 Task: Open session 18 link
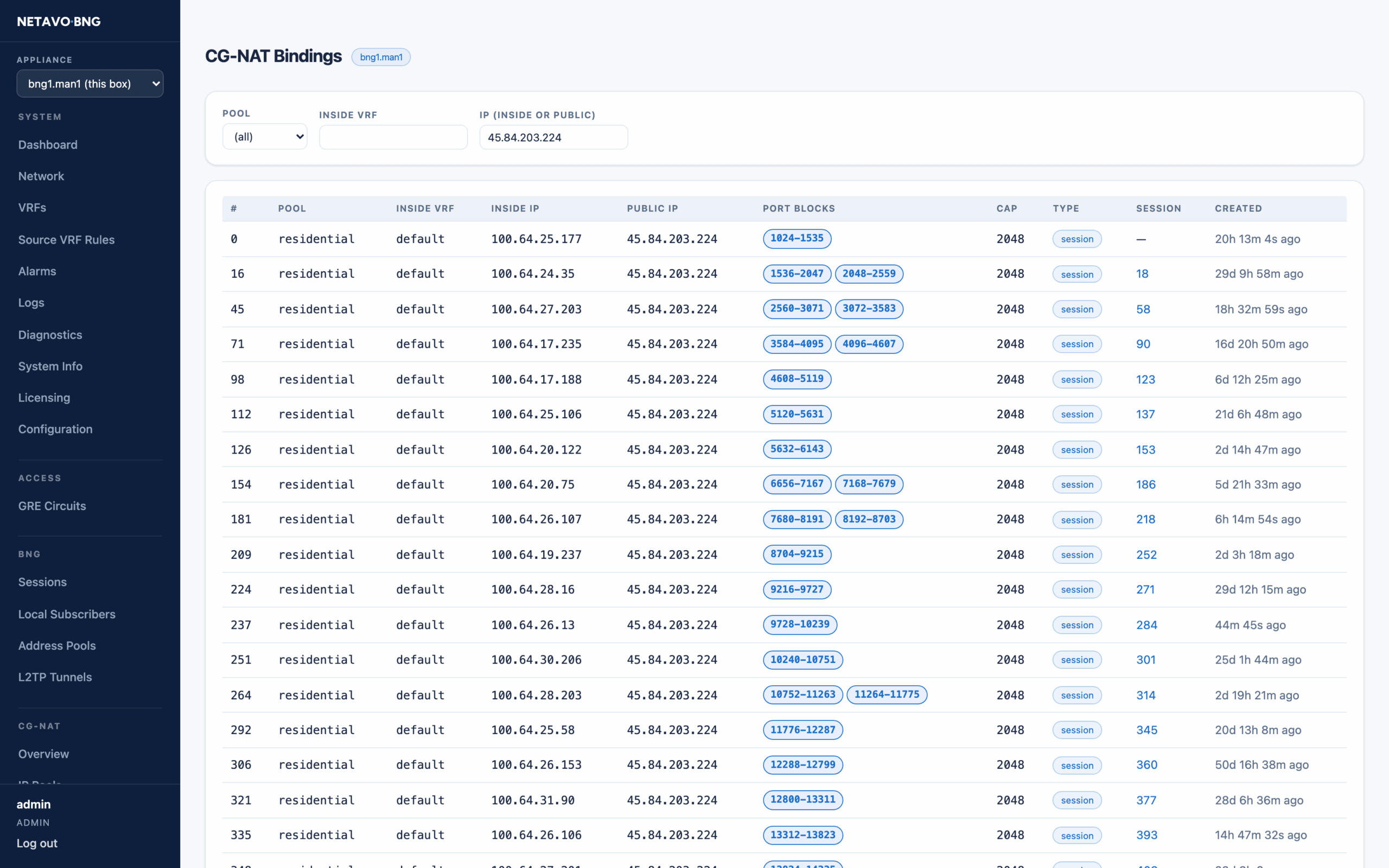point(1142,274)
